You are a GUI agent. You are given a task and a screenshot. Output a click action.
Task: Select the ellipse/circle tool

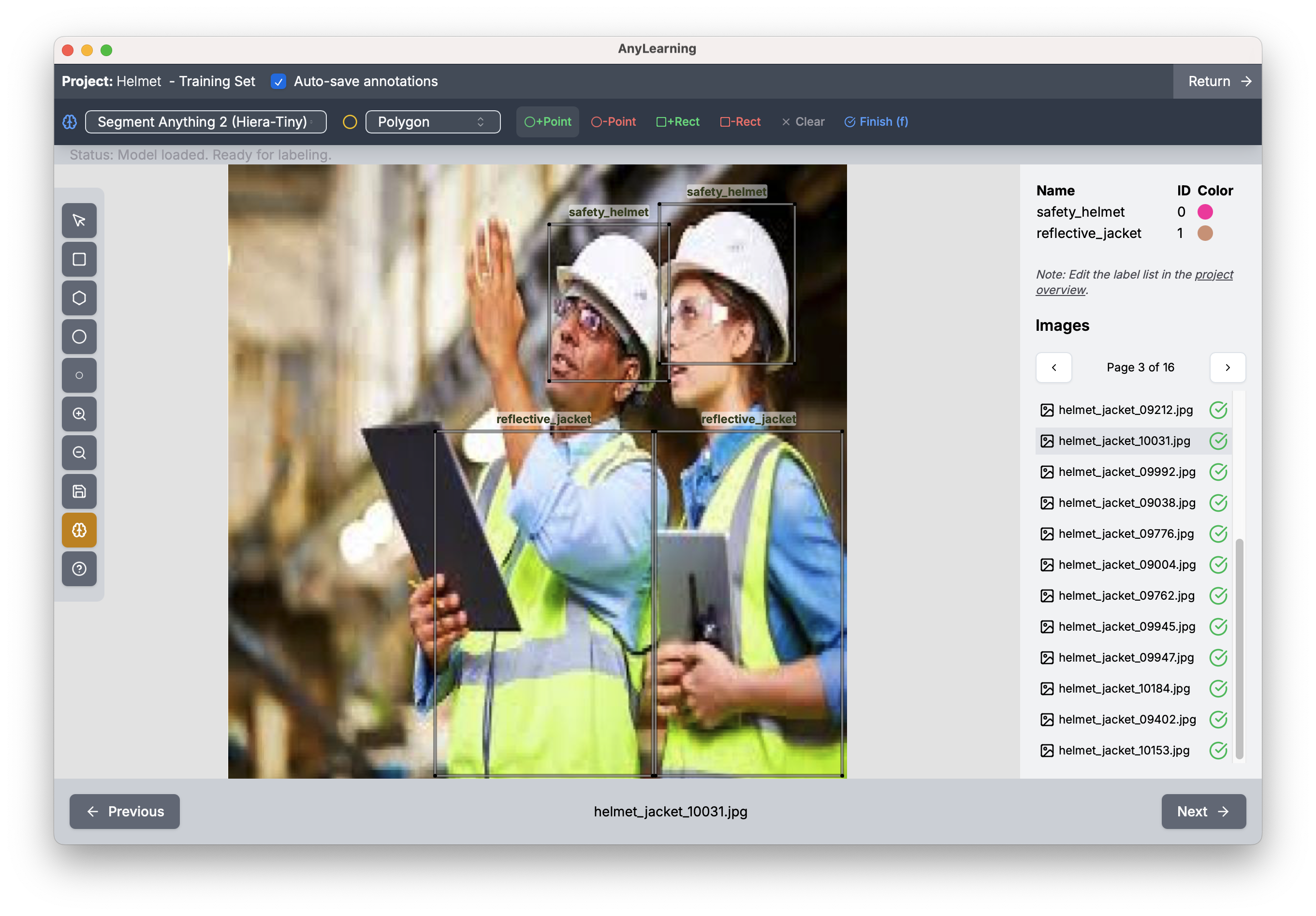tap(79, 336)
